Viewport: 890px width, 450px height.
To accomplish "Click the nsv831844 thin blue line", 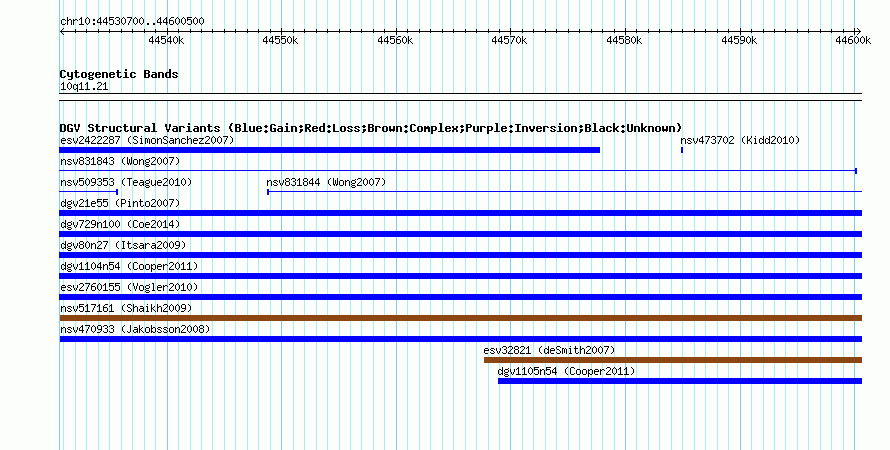I will (565, 192).
